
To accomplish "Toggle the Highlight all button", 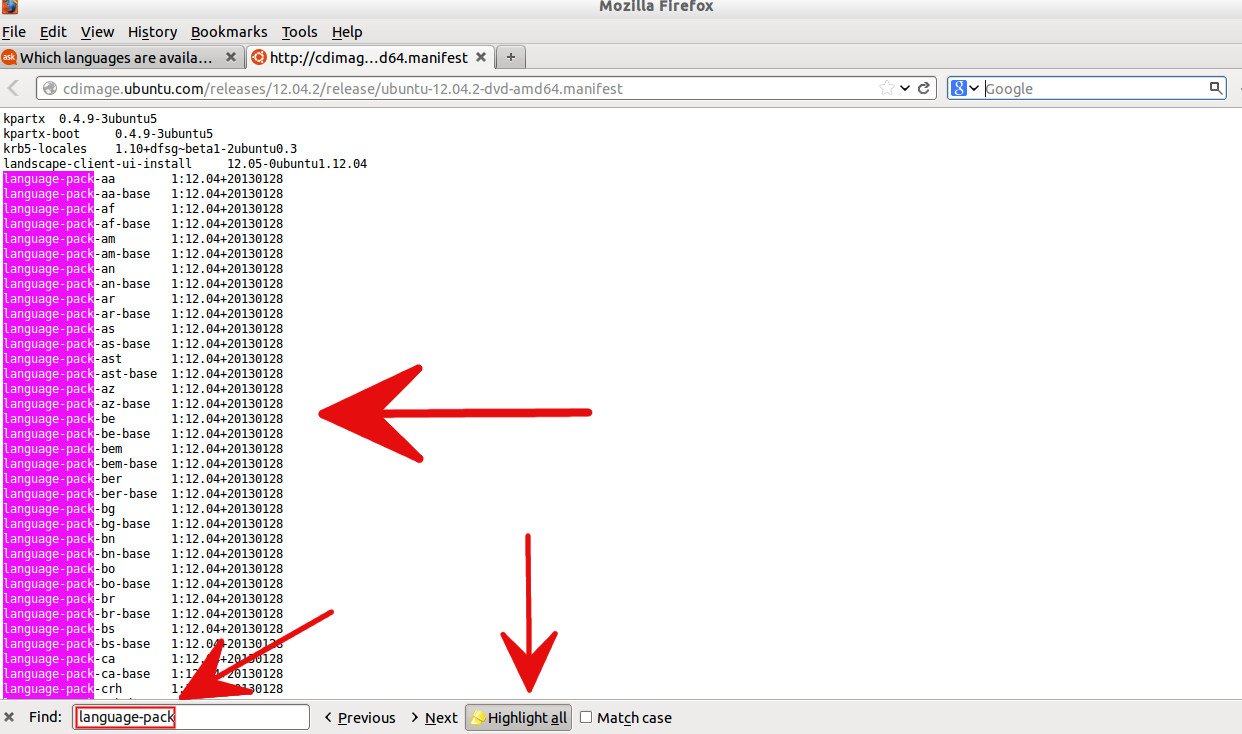I will point(519,717).
